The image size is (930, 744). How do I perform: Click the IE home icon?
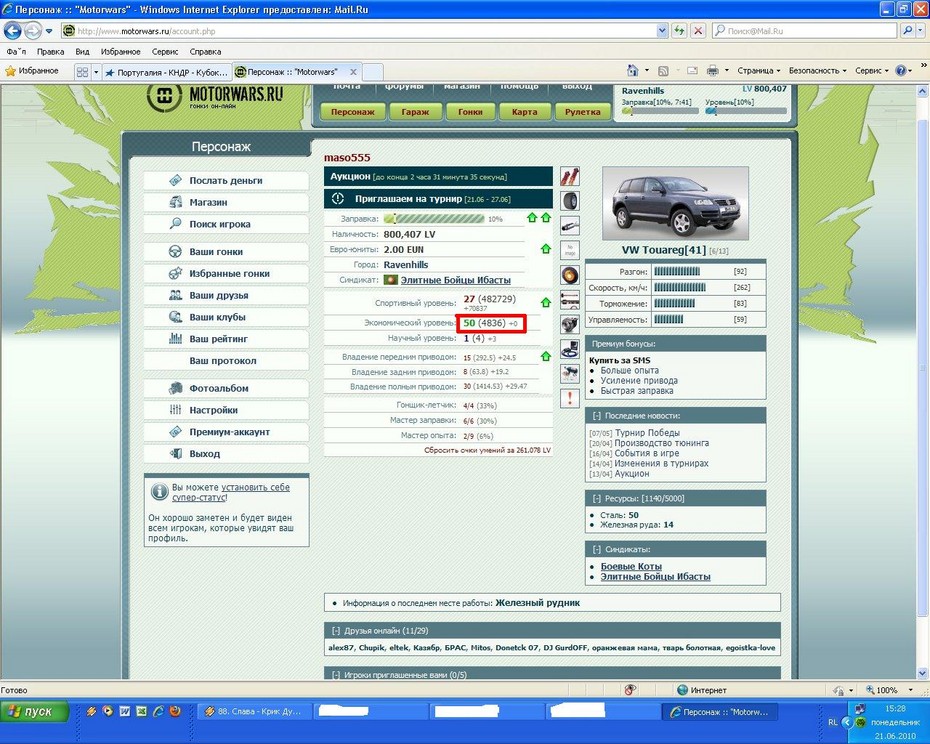[x=633, y=71]
